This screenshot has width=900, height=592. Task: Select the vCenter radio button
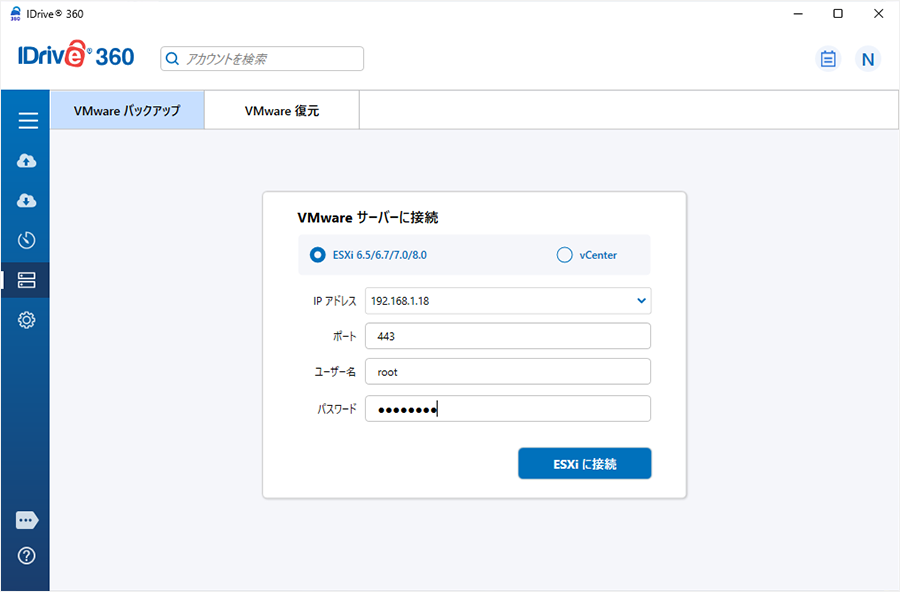(x=564, y=255)
